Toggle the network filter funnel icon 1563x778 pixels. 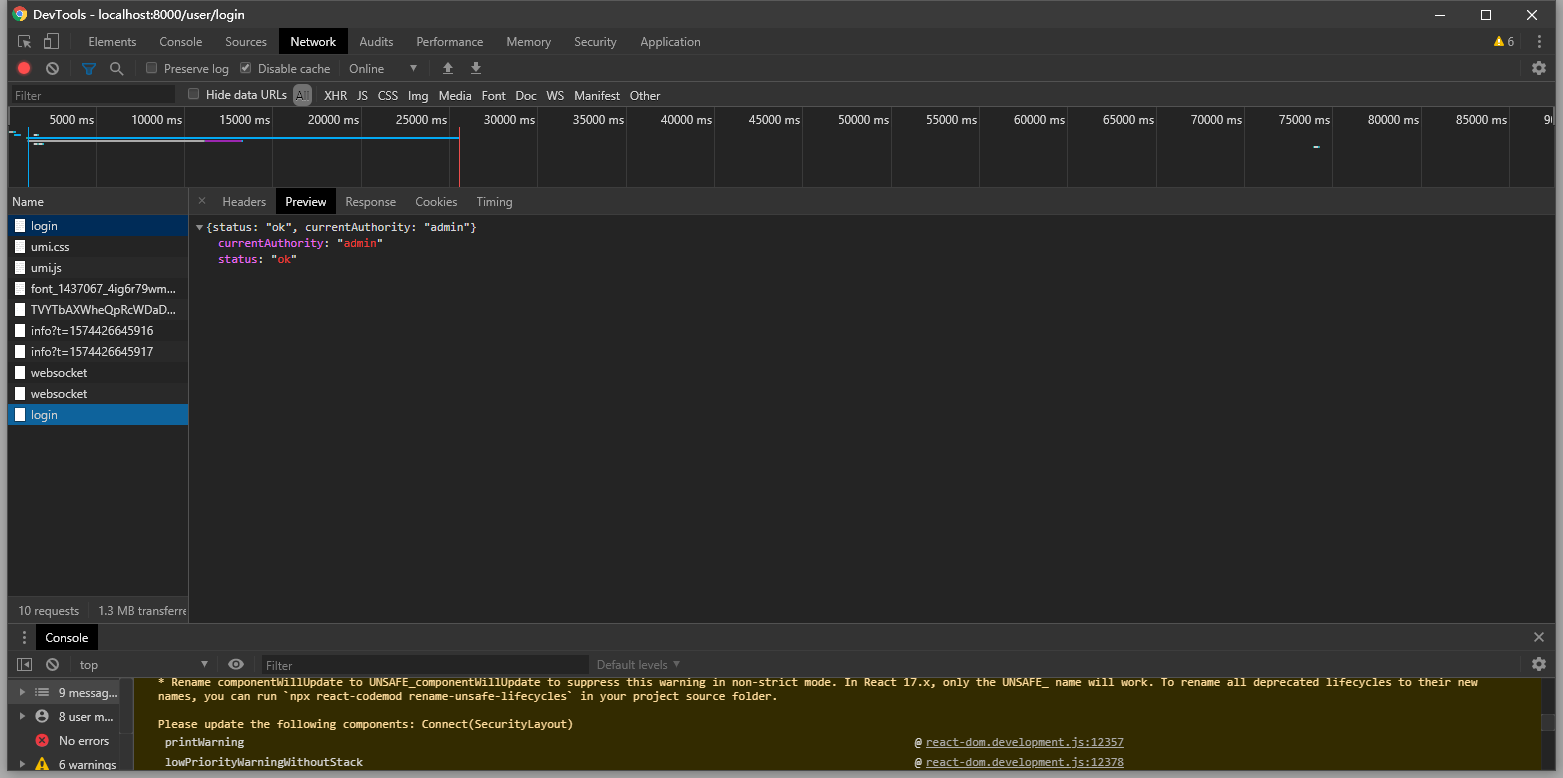click(x=89, y=69)
